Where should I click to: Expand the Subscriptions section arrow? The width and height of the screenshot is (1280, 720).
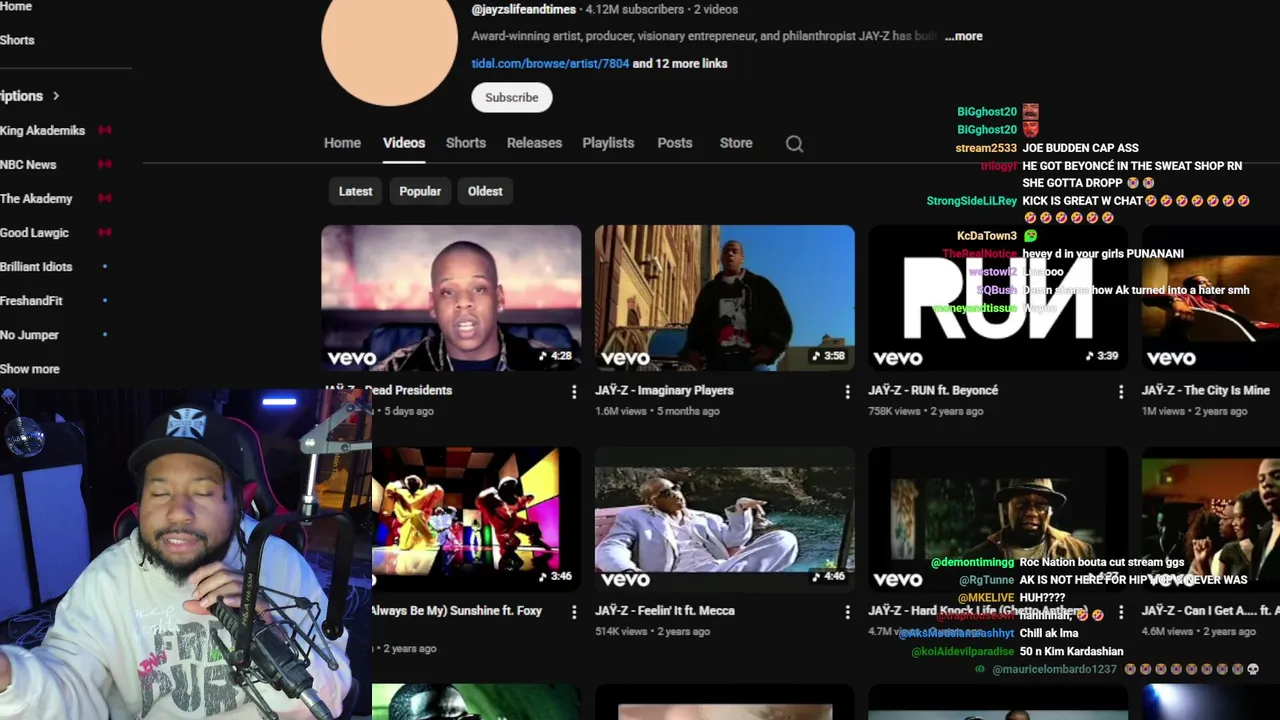(x=56, y=96)
